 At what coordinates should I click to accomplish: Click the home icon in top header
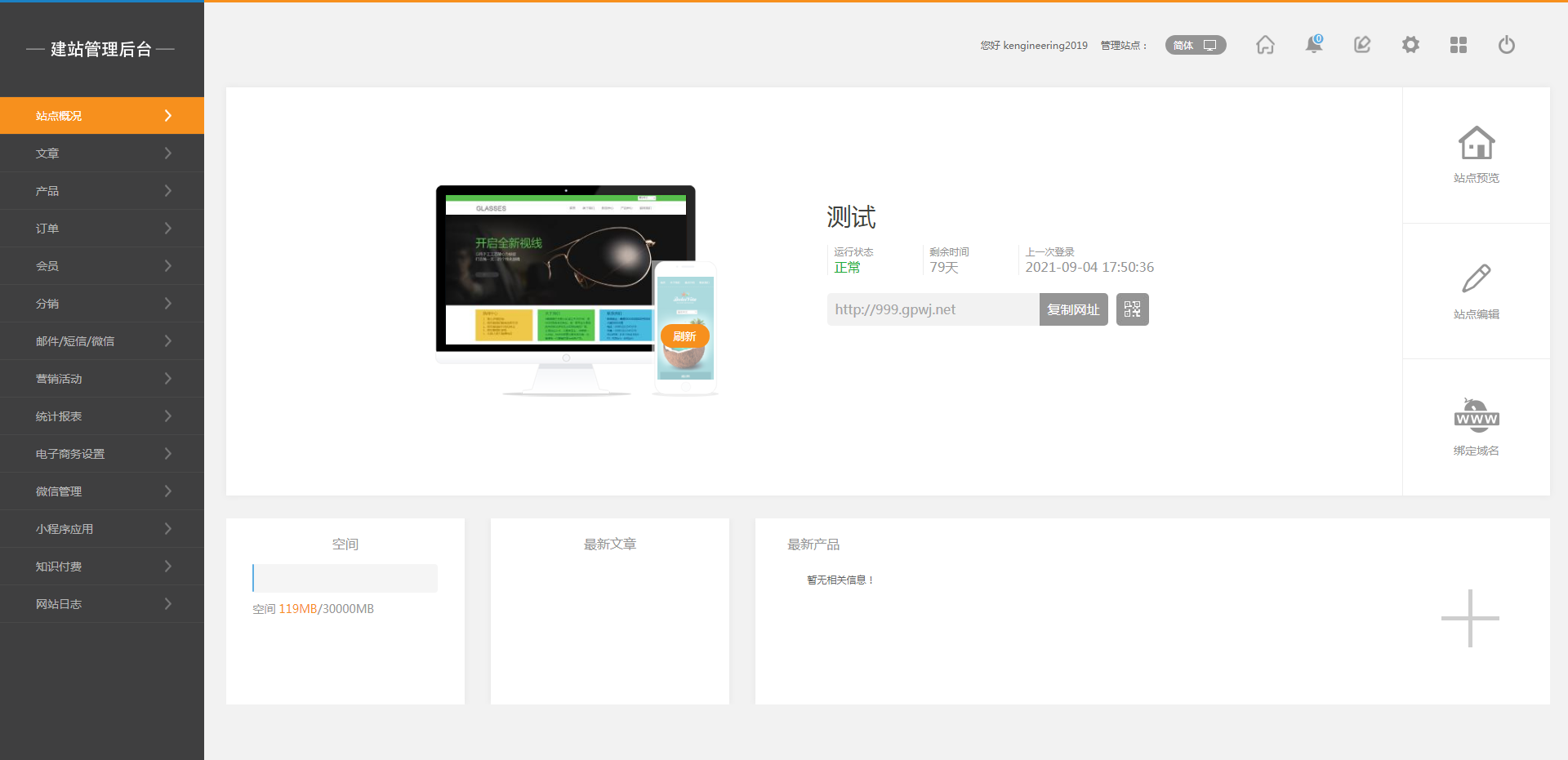point(1265,45)
